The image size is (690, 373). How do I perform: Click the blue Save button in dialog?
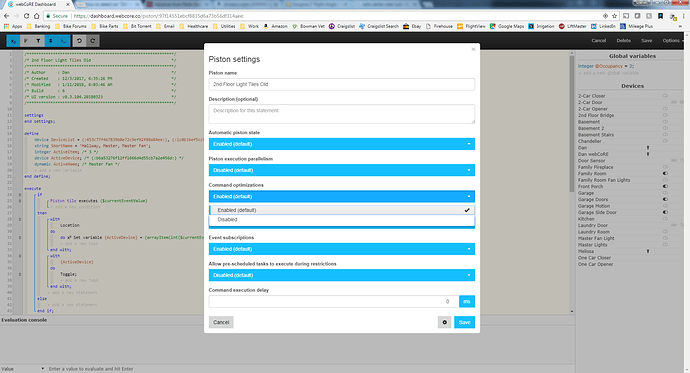point(464,322)
